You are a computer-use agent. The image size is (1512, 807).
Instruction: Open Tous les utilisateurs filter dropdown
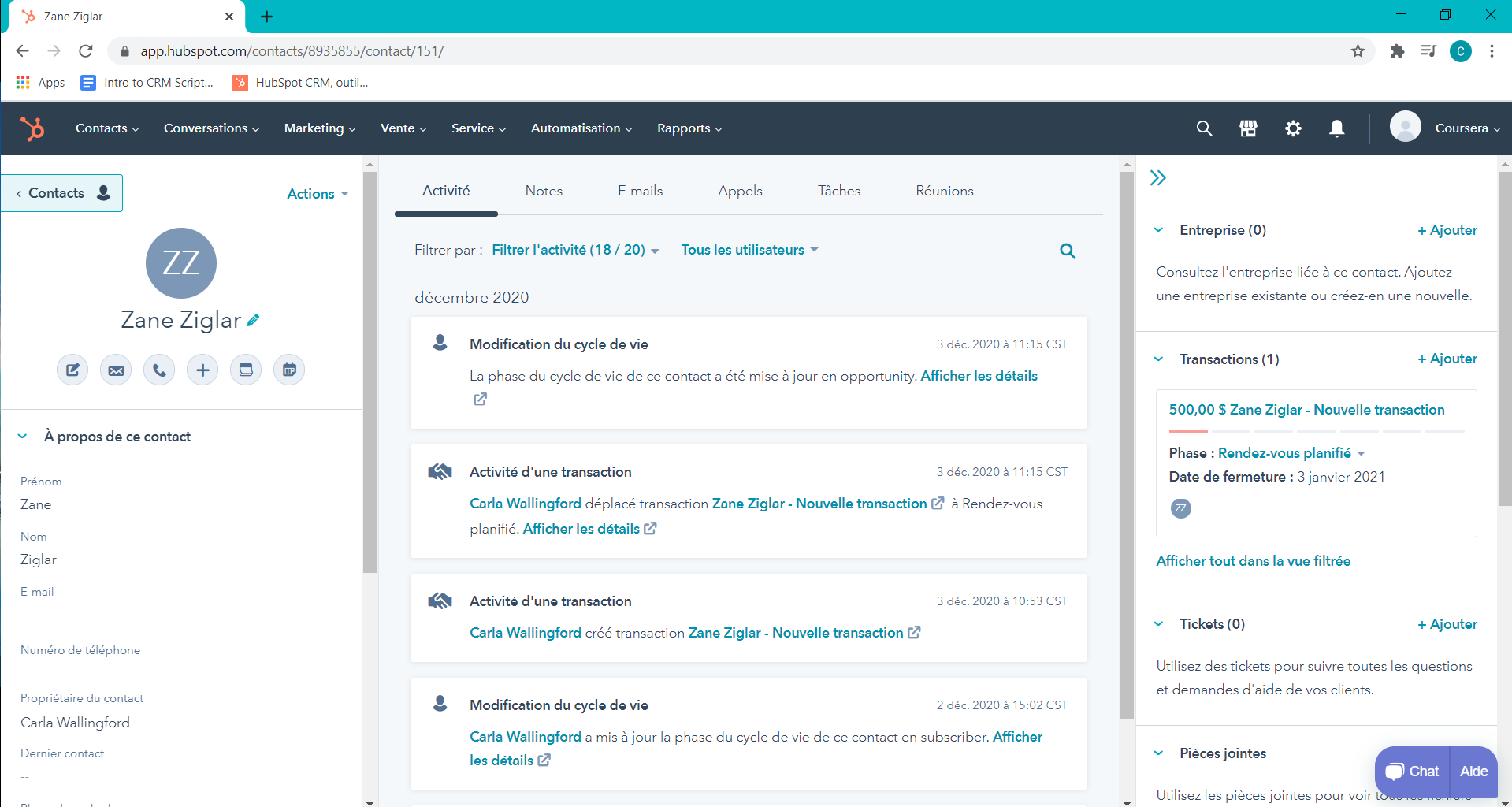(749, 250)
